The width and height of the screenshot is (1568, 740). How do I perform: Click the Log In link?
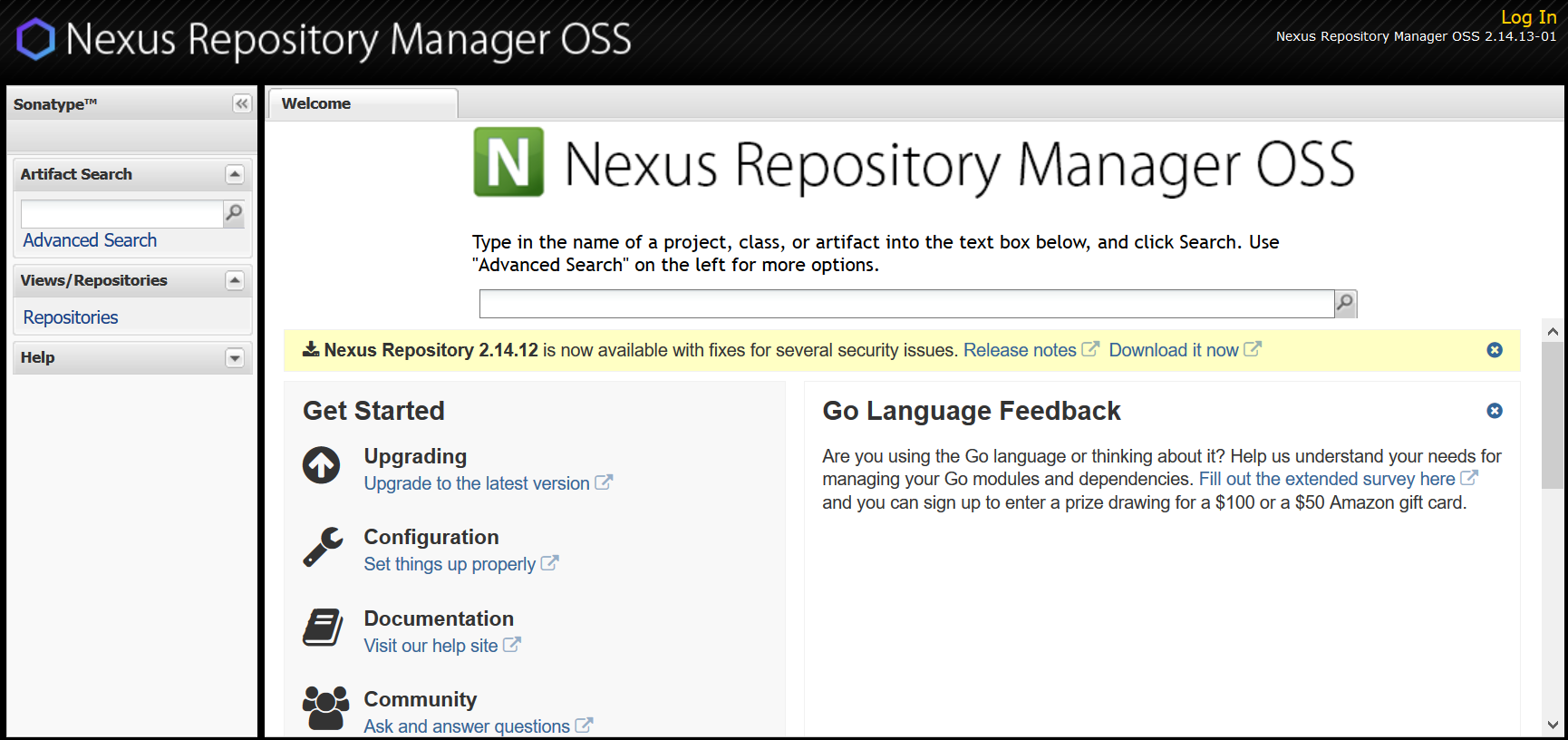(x=1528, y=16)
